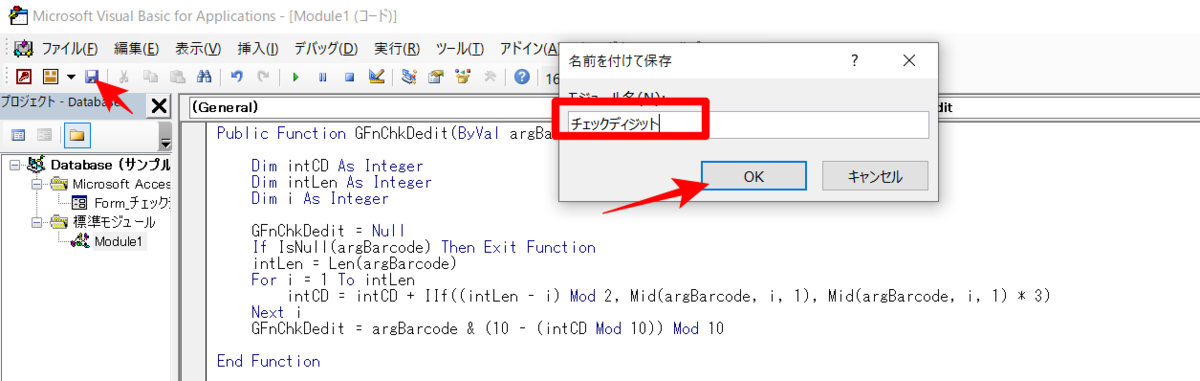Open the Project Explorer toolbar icon
Viewport: 1200px width, 381px height.
(x=409, y=76)
